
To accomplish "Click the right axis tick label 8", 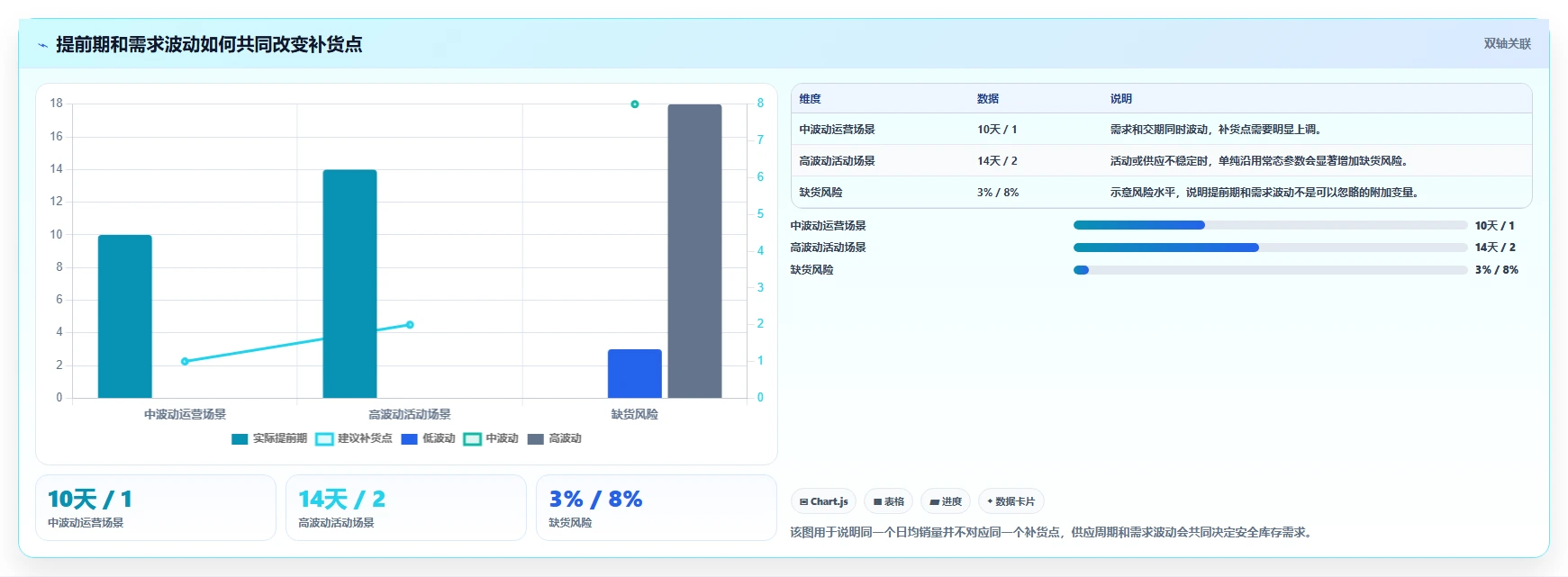I will 760,104.
